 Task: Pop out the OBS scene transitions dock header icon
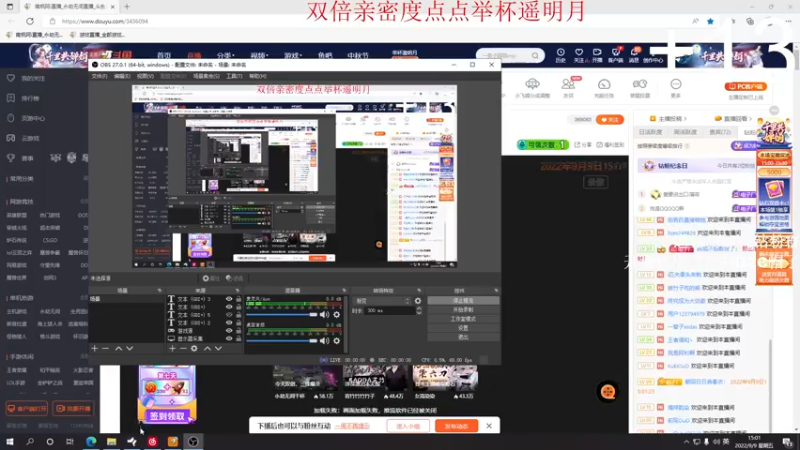[x=419, y=291]
